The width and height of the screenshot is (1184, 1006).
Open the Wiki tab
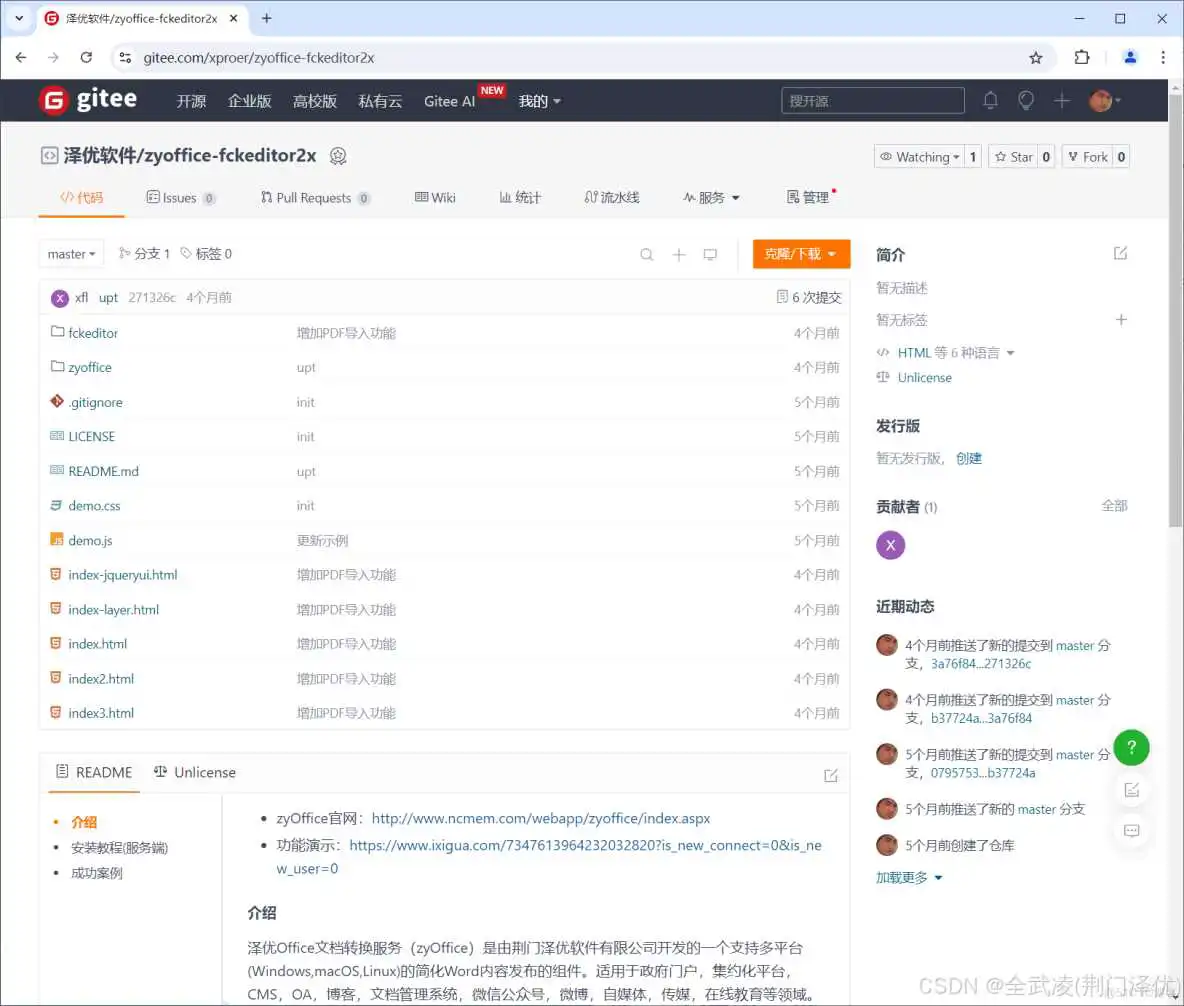(x=435, y=197)
